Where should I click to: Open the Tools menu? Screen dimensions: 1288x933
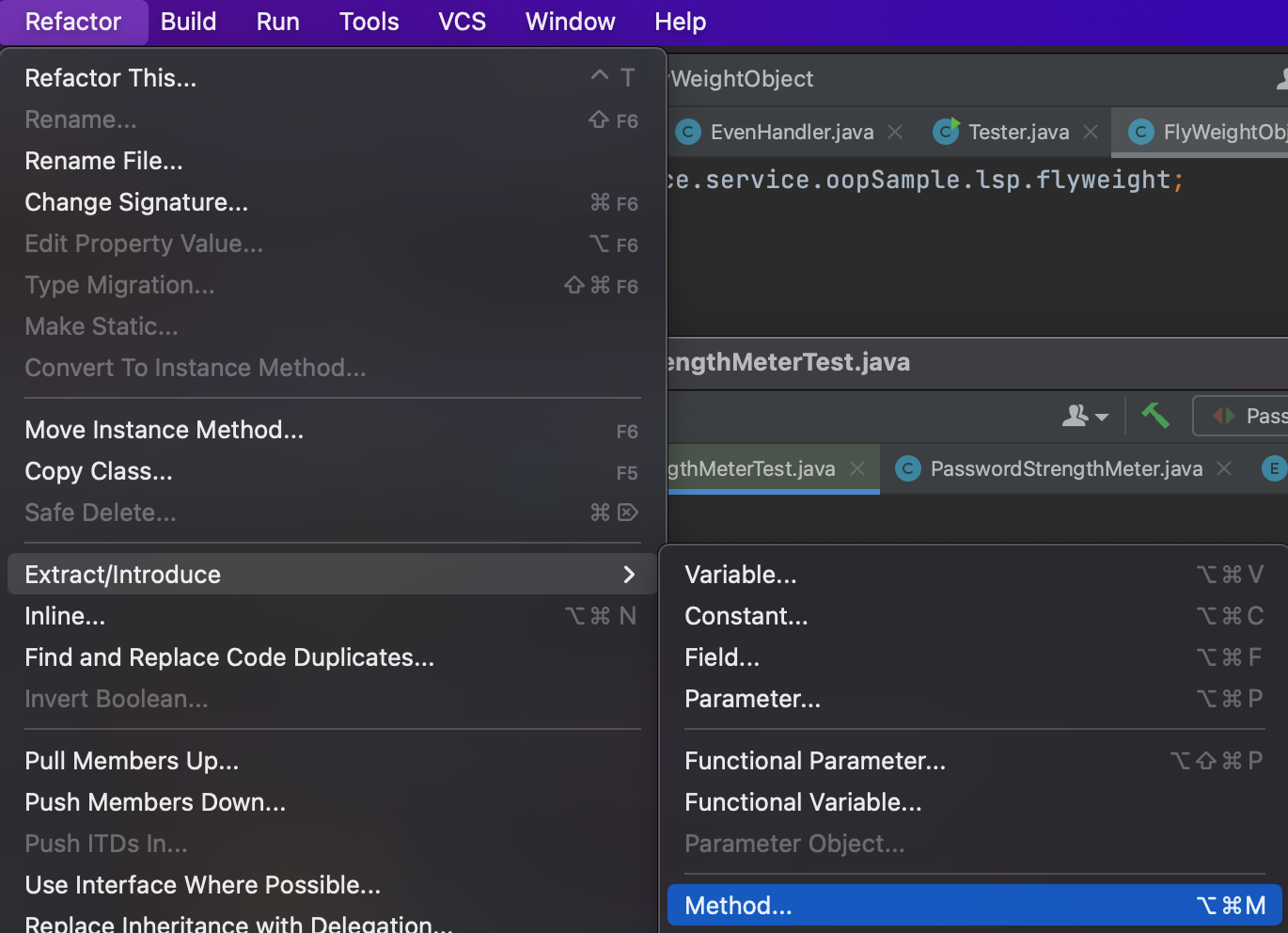coord(369,22)
